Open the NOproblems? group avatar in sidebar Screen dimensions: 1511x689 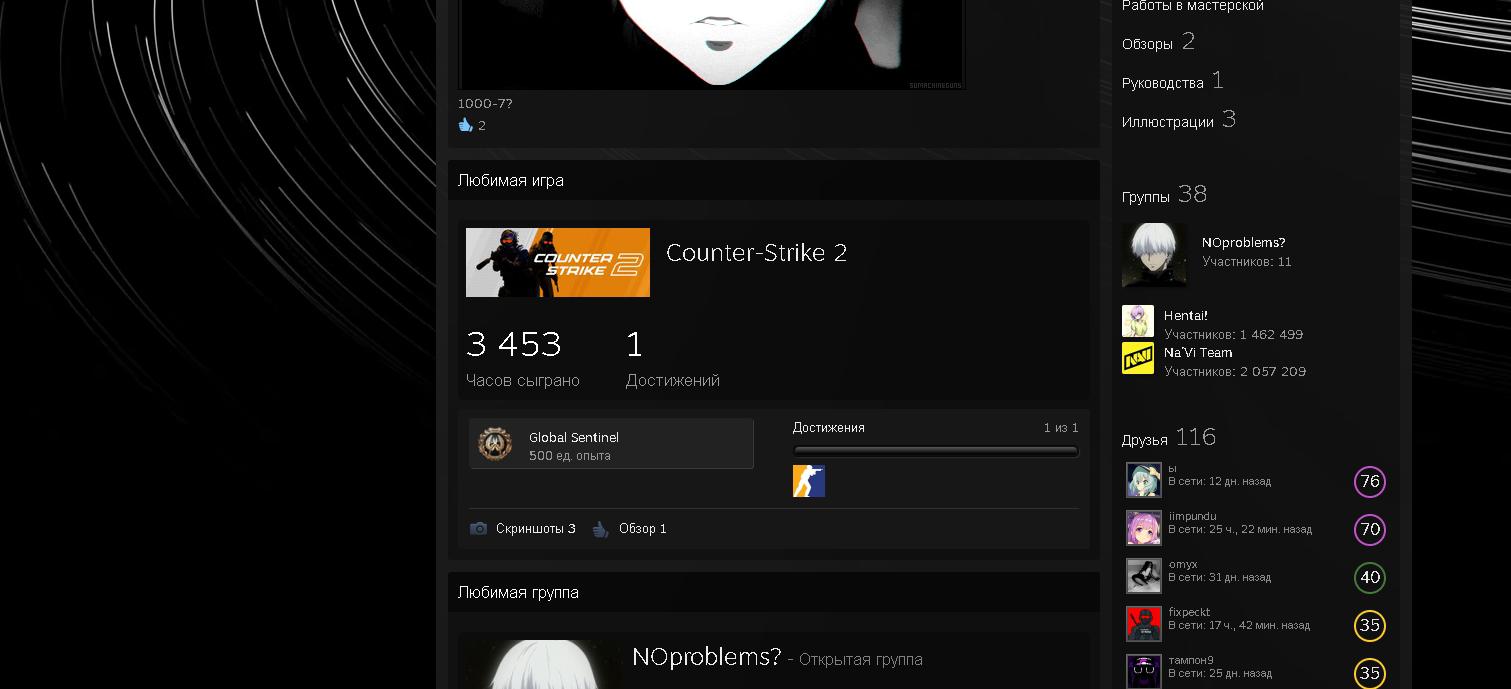pyautogui.click(x=1155, y=255)
